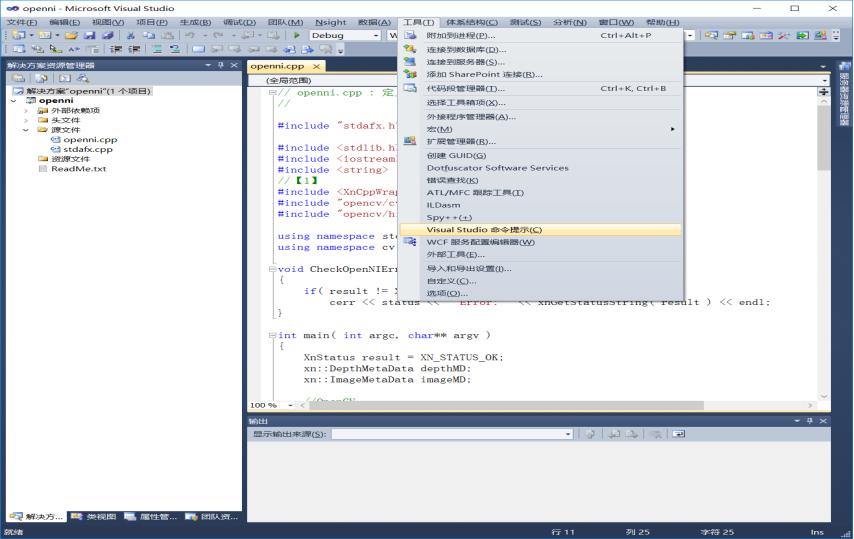The width and height of the screenshot is (854, 539).
Task: Click the view code icon in Solution Explorer
Action: click(65, 78)
